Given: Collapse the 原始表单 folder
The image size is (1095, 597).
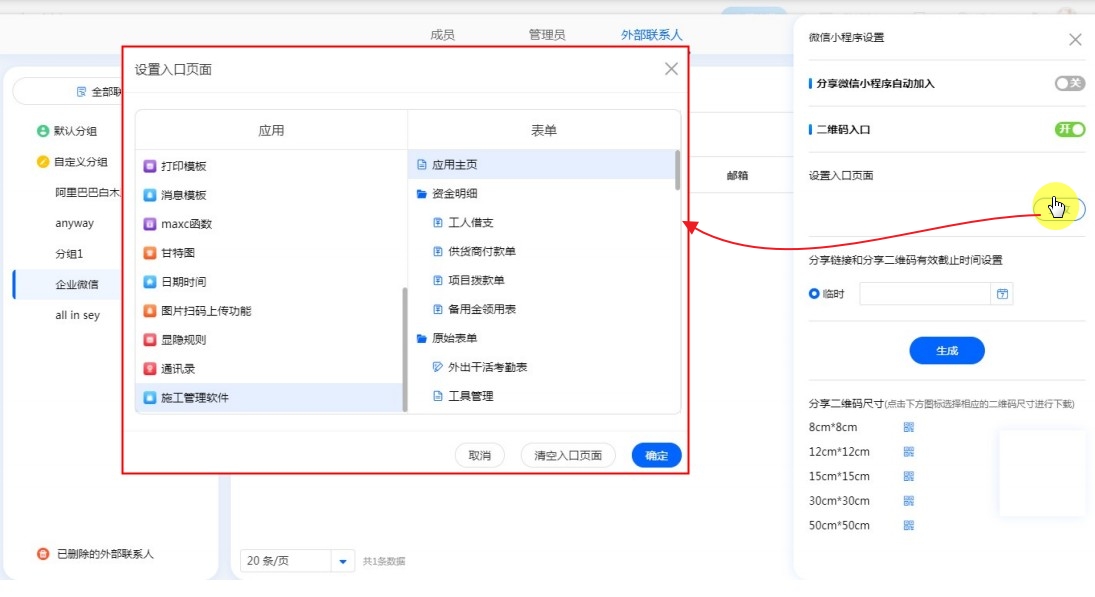Looking at the screenshot, I should (x=422, y=339).
